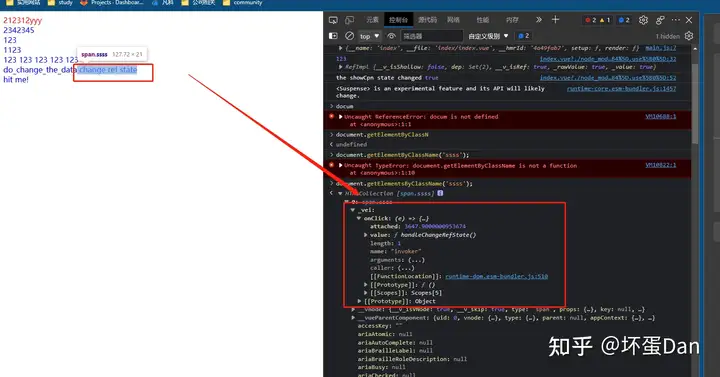The image size is (720, 377).
Task: Expand value: handleChangeRefState() node
Action: (x=366, y=235)
